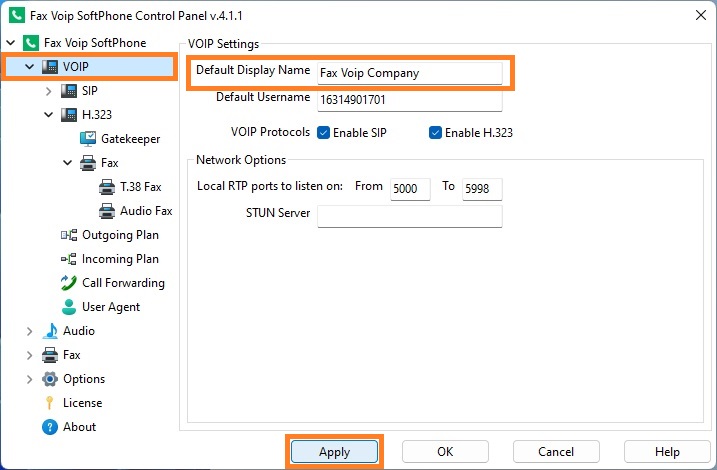Click the License key icon
Screen dimensions: 717x470
tap(49, 403)
